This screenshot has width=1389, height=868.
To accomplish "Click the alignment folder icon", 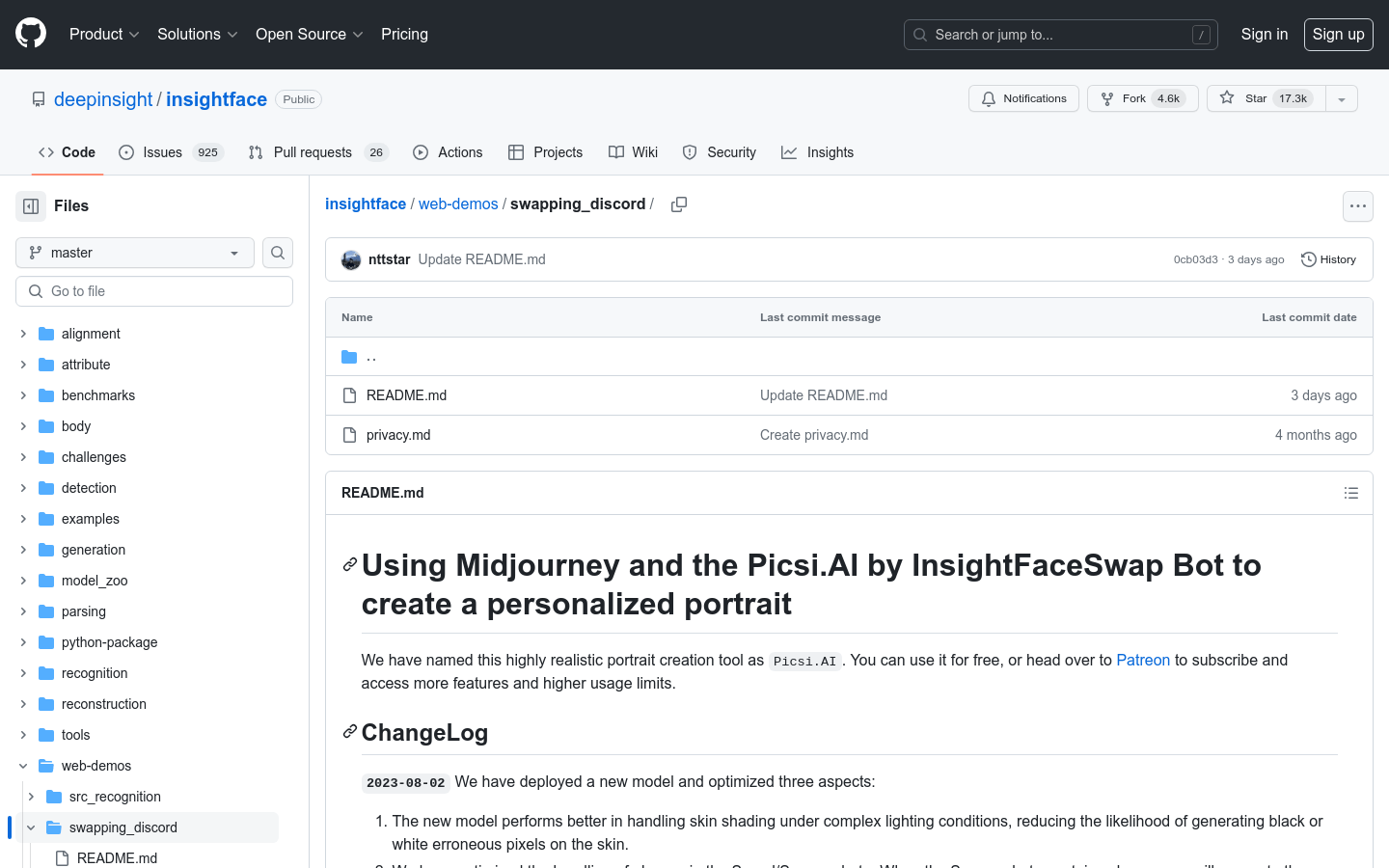I will coord(46,334).
